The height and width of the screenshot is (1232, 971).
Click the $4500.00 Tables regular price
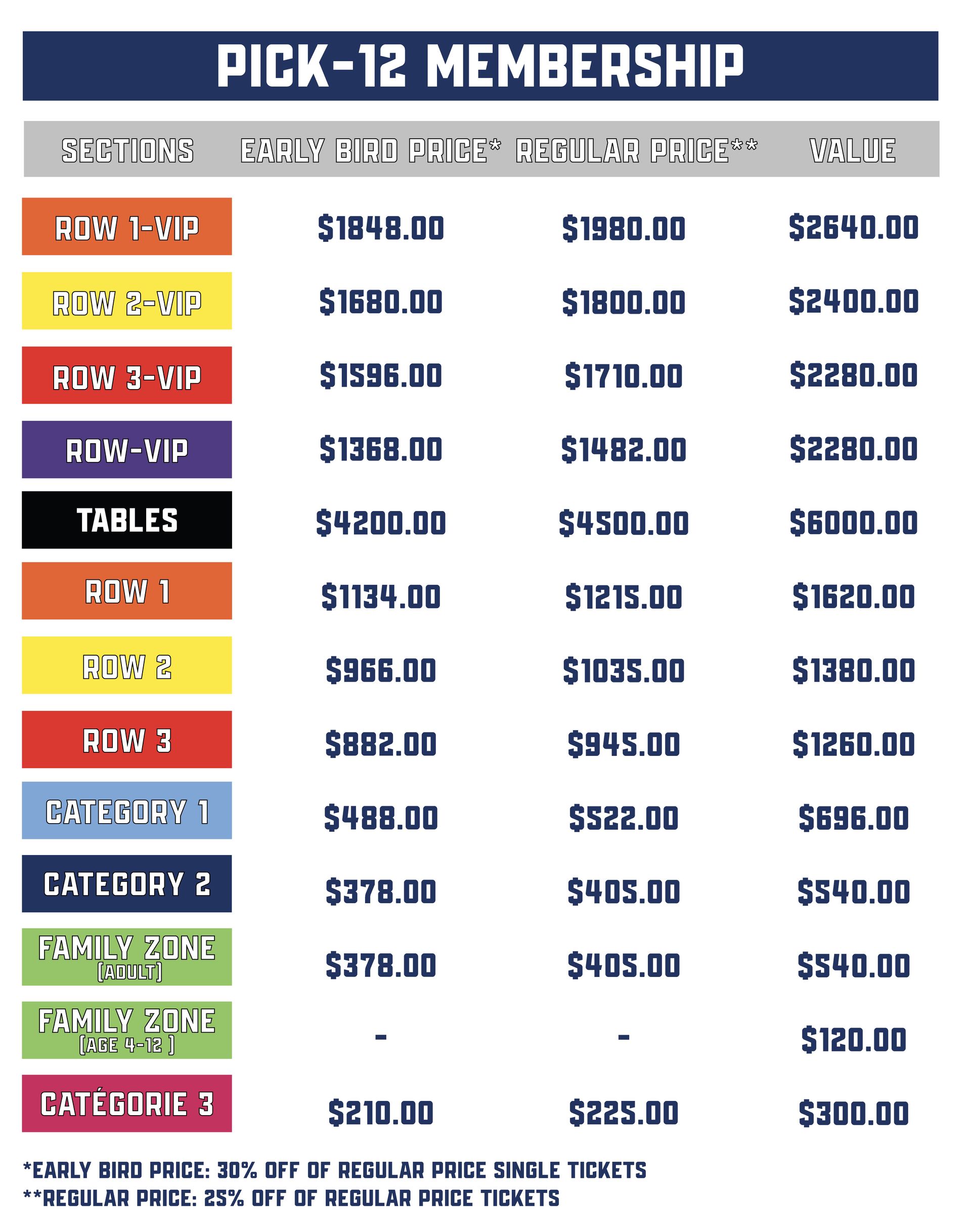coord(624,523)
